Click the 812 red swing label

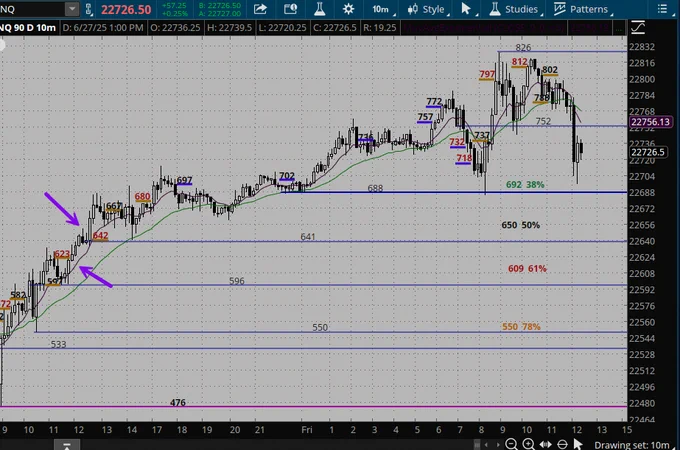519,62
